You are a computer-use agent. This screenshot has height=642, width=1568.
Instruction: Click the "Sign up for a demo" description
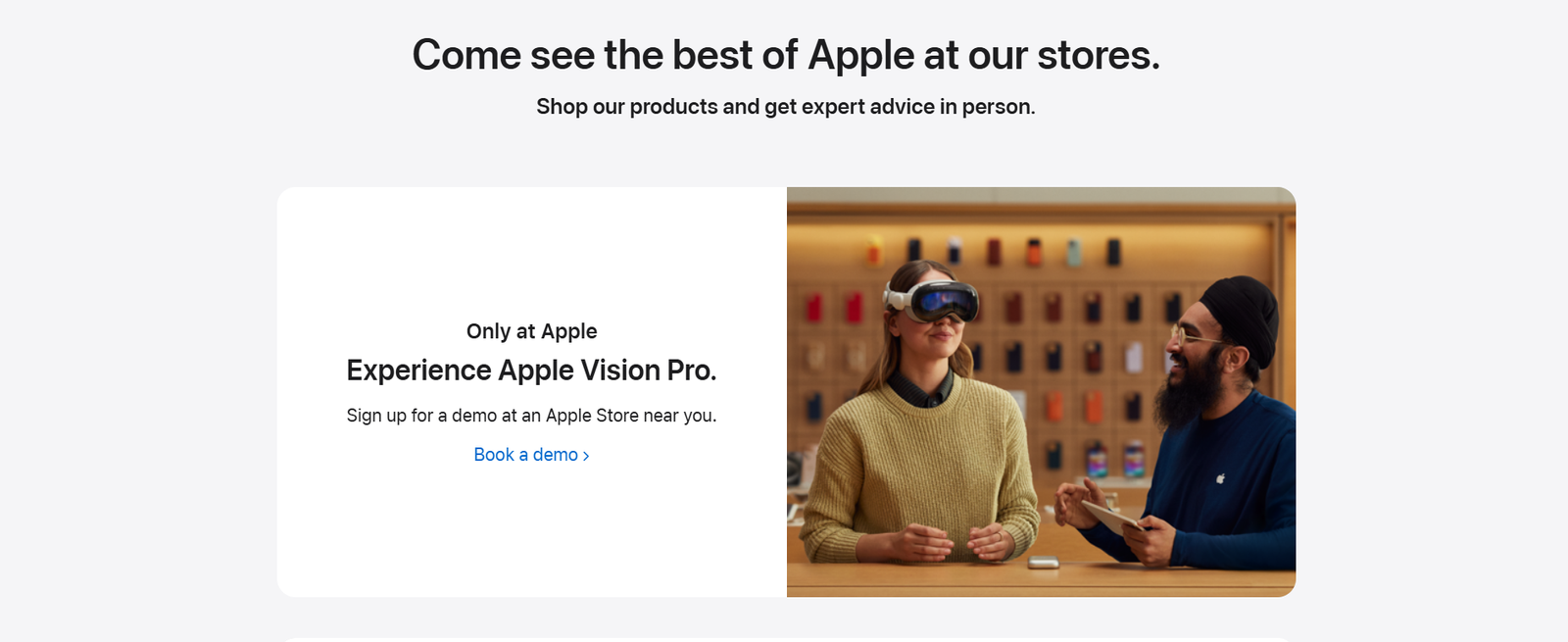tap(531, 416)
